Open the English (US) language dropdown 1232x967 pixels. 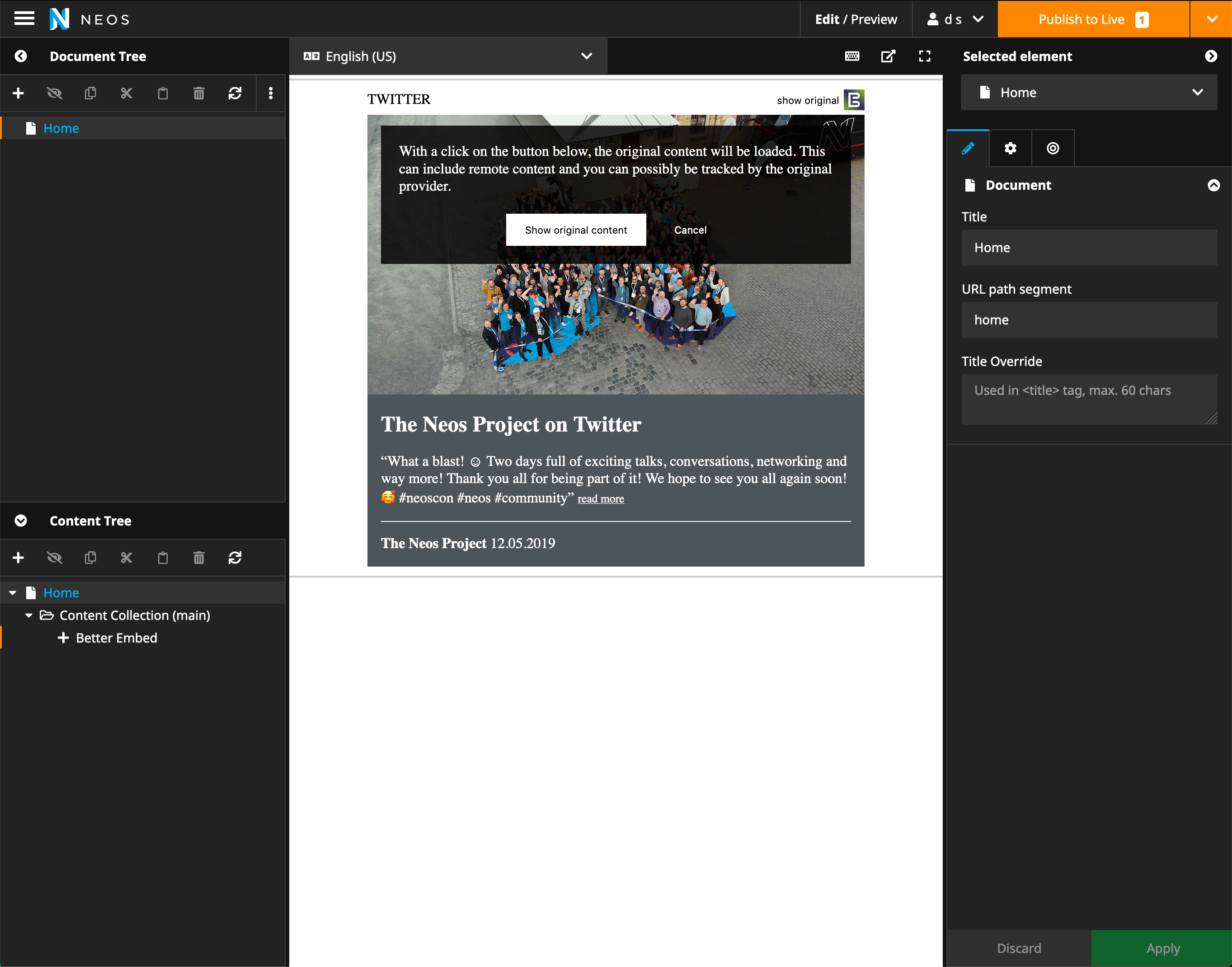point(447,56)
